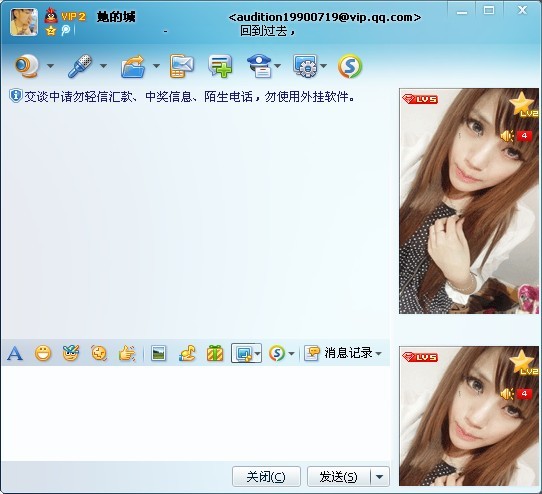Viewport: 542px width, 494px height.
Task: Open font settings with the A icon
Action: [15, 353]
